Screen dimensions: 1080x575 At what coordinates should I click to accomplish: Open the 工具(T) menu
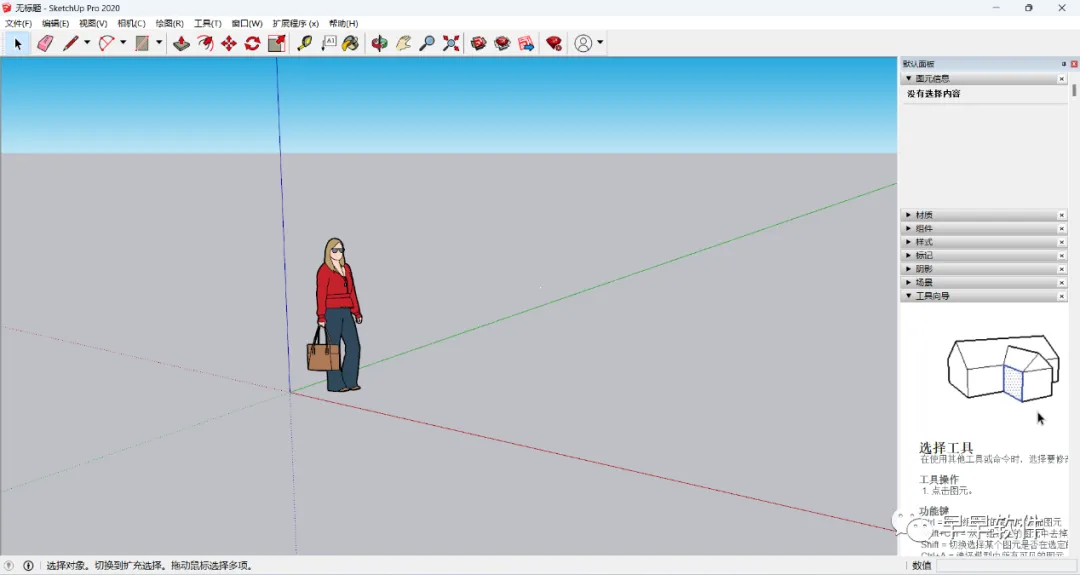(x=207, y=23)
